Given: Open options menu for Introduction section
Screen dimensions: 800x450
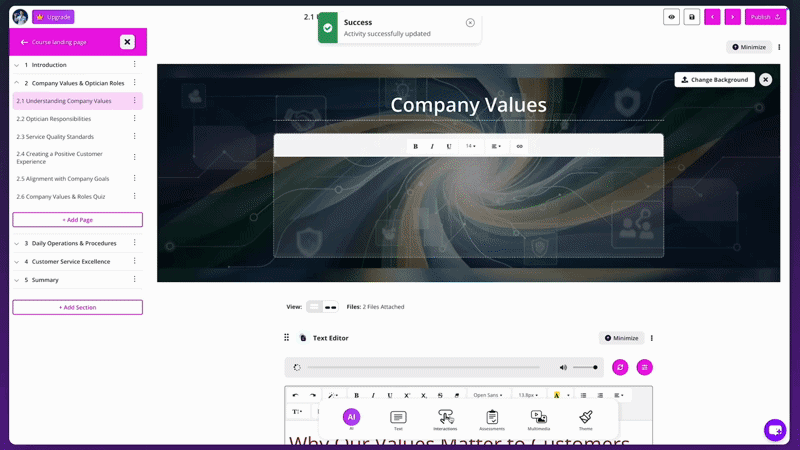Looking at the screenshot, I should (135, 64).
